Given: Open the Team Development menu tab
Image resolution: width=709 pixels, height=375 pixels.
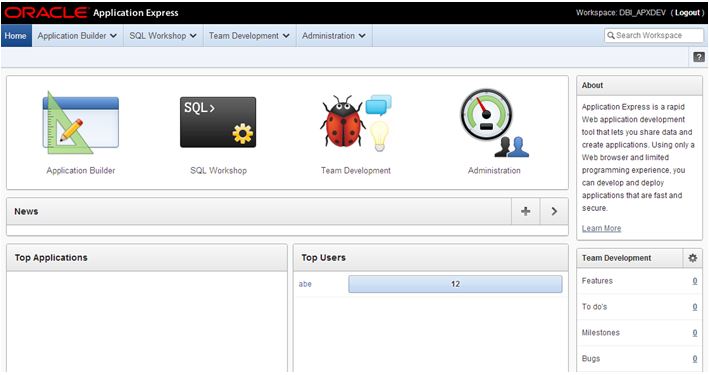Looking at the screenshot, I should tap(249, 36).
